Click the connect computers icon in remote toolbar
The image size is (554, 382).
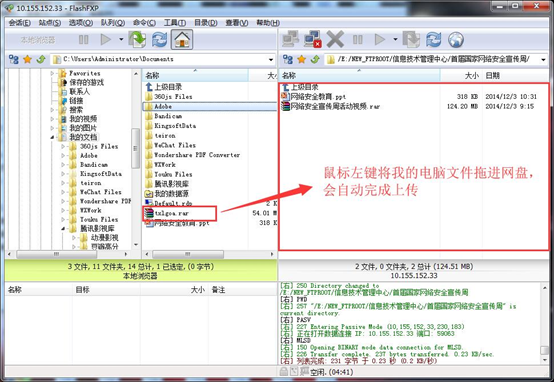coord(290,39)
